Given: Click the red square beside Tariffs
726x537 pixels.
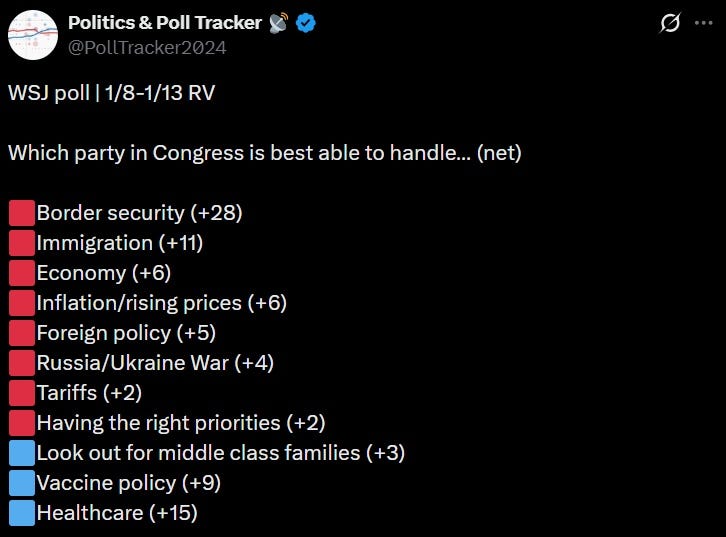Looking at the screenshot, I should [x=22, y=393].
